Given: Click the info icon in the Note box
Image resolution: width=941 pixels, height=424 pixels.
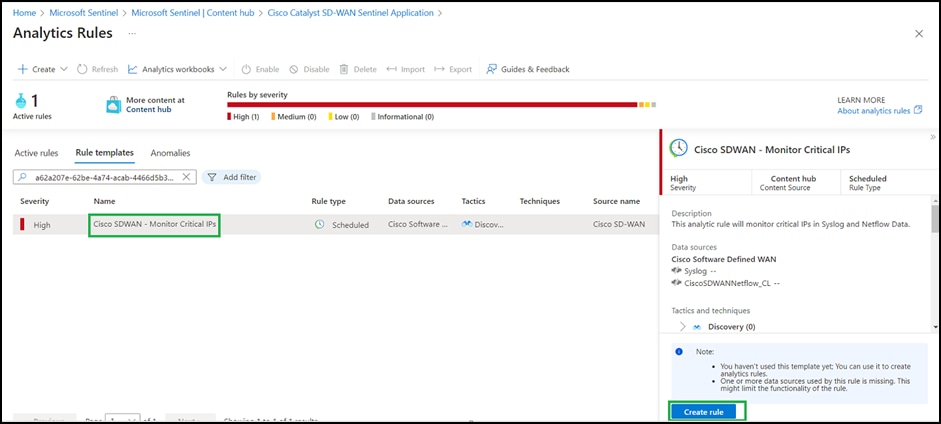Looking at the screenshot, I should coord(679,351).
